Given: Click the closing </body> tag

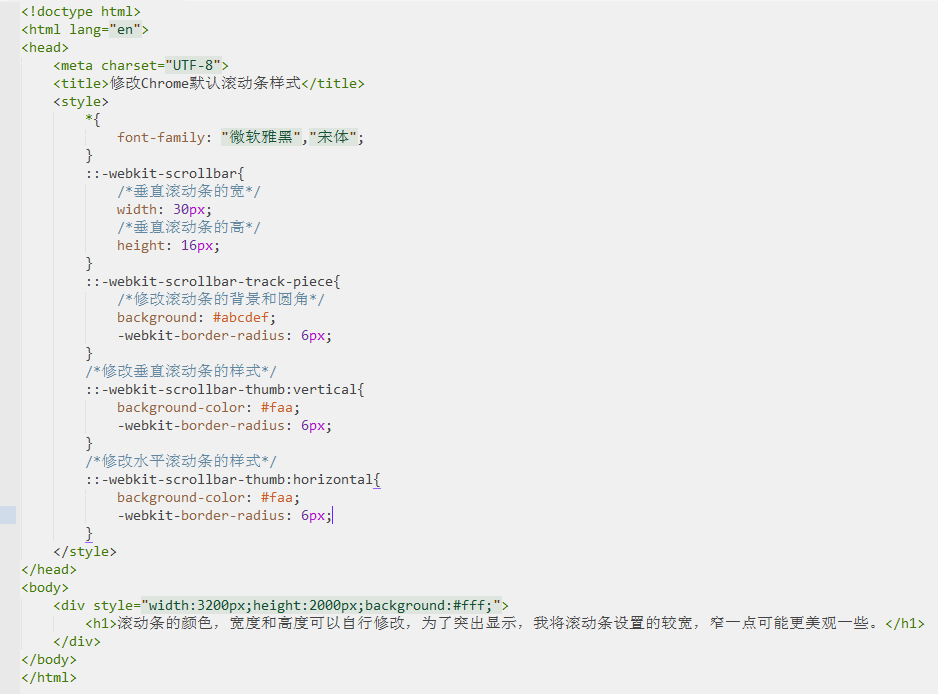Looking at the screenshot, I should point(49,659).
